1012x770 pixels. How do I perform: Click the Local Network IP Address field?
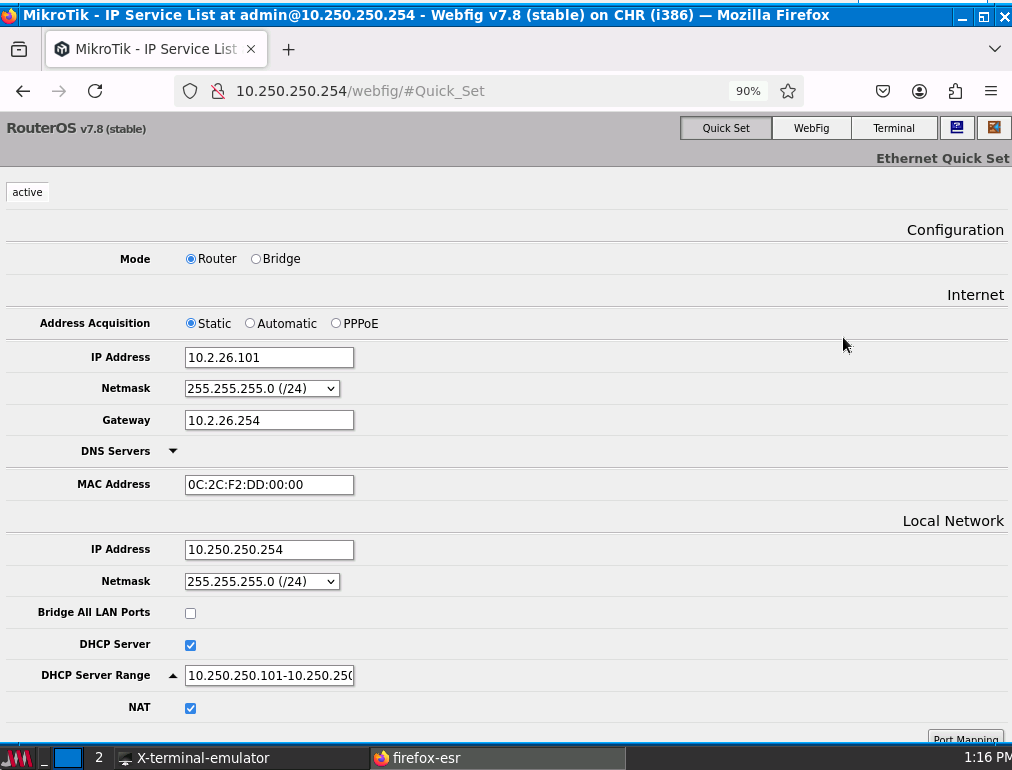[x=269, y=550]
